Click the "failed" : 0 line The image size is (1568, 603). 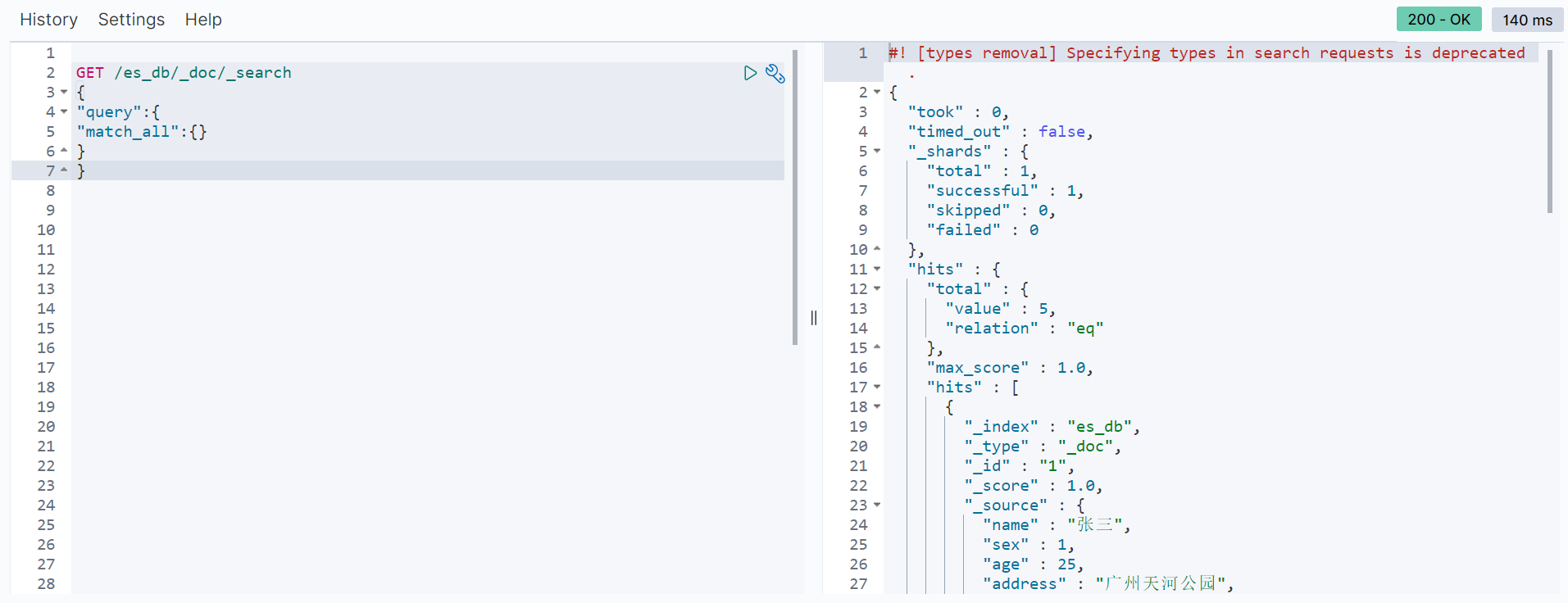pyautogui.click(x=983, y=230)
